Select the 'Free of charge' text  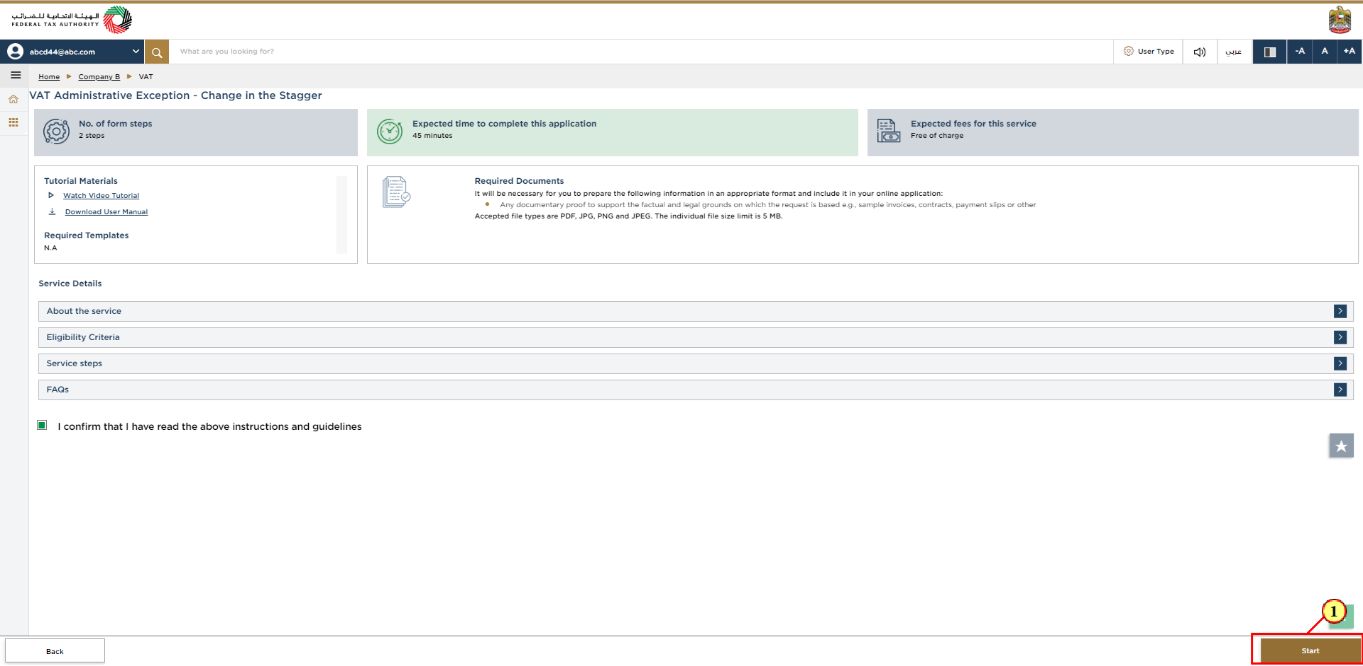[937, 136]
